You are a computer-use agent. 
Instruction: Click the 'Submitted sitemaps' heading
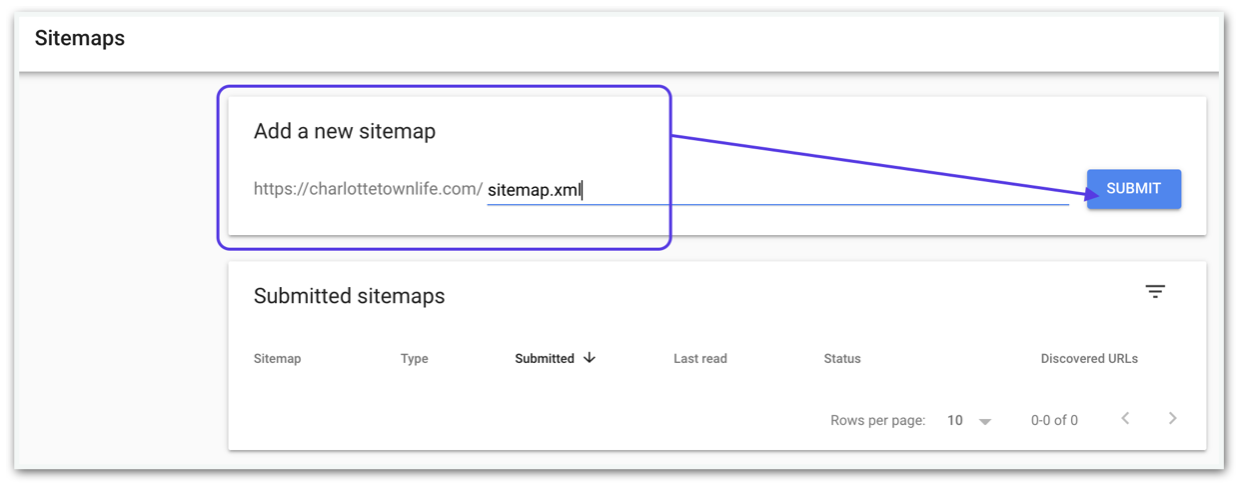(349, 297)
